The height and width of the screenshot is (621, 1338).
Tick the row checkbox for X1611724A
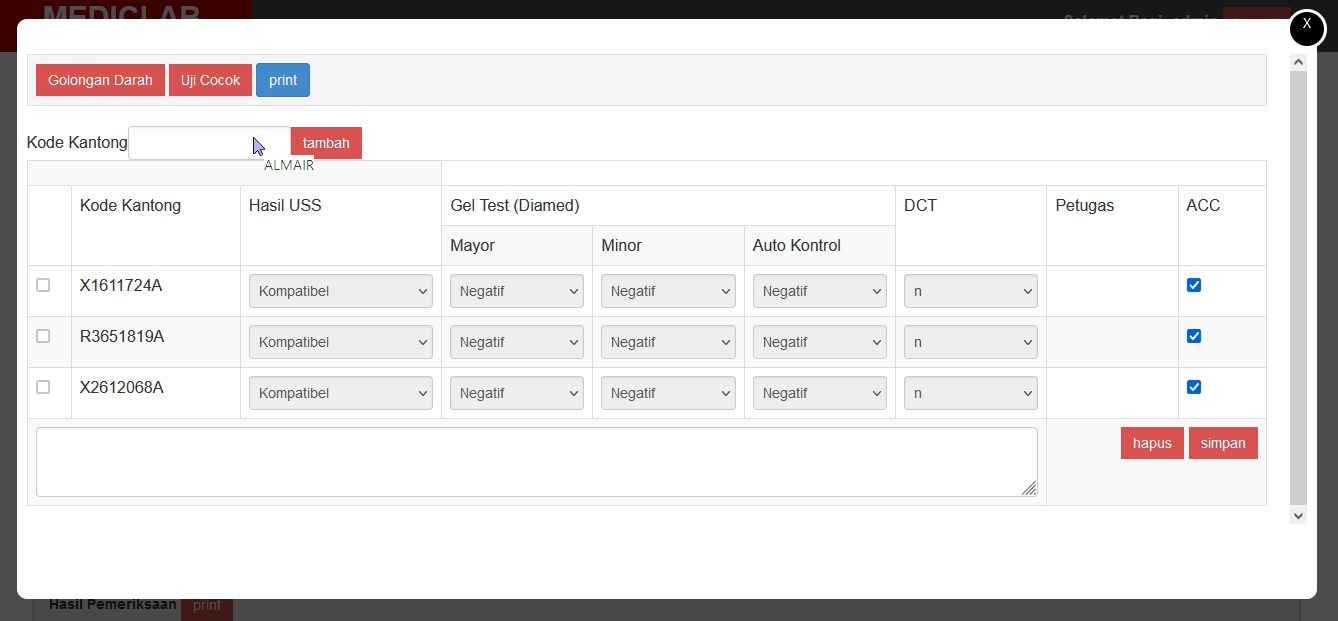(x=43, y=285)
